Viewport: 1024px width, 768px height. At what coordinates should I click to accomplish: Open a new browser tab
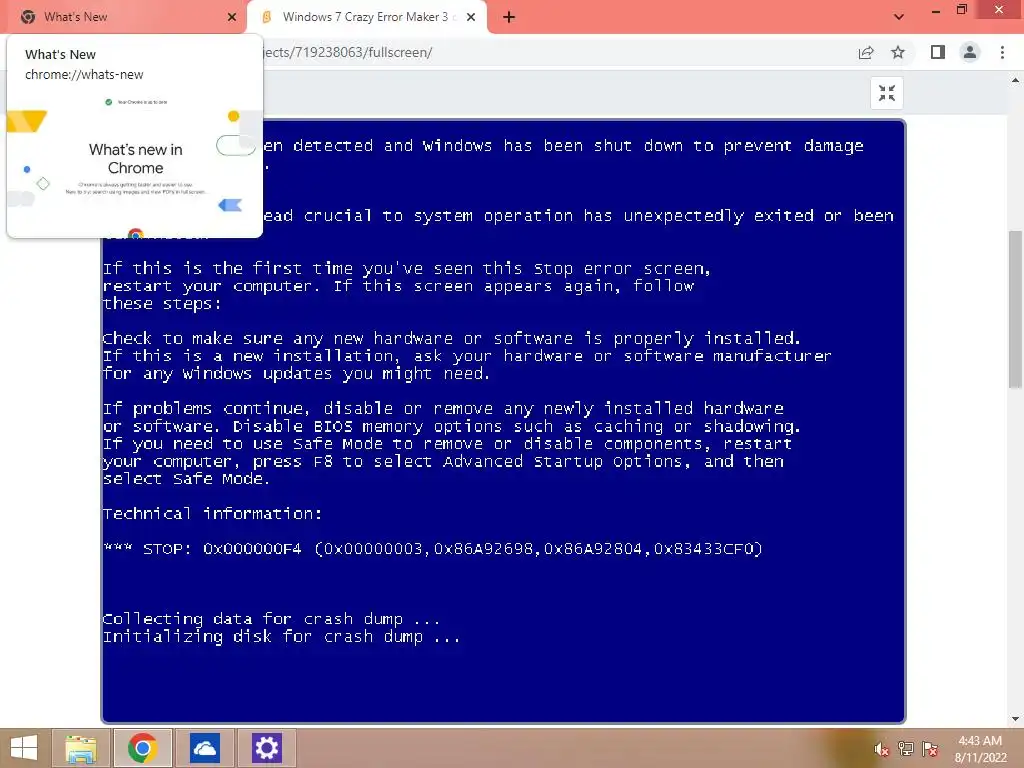tap(509, 17)
